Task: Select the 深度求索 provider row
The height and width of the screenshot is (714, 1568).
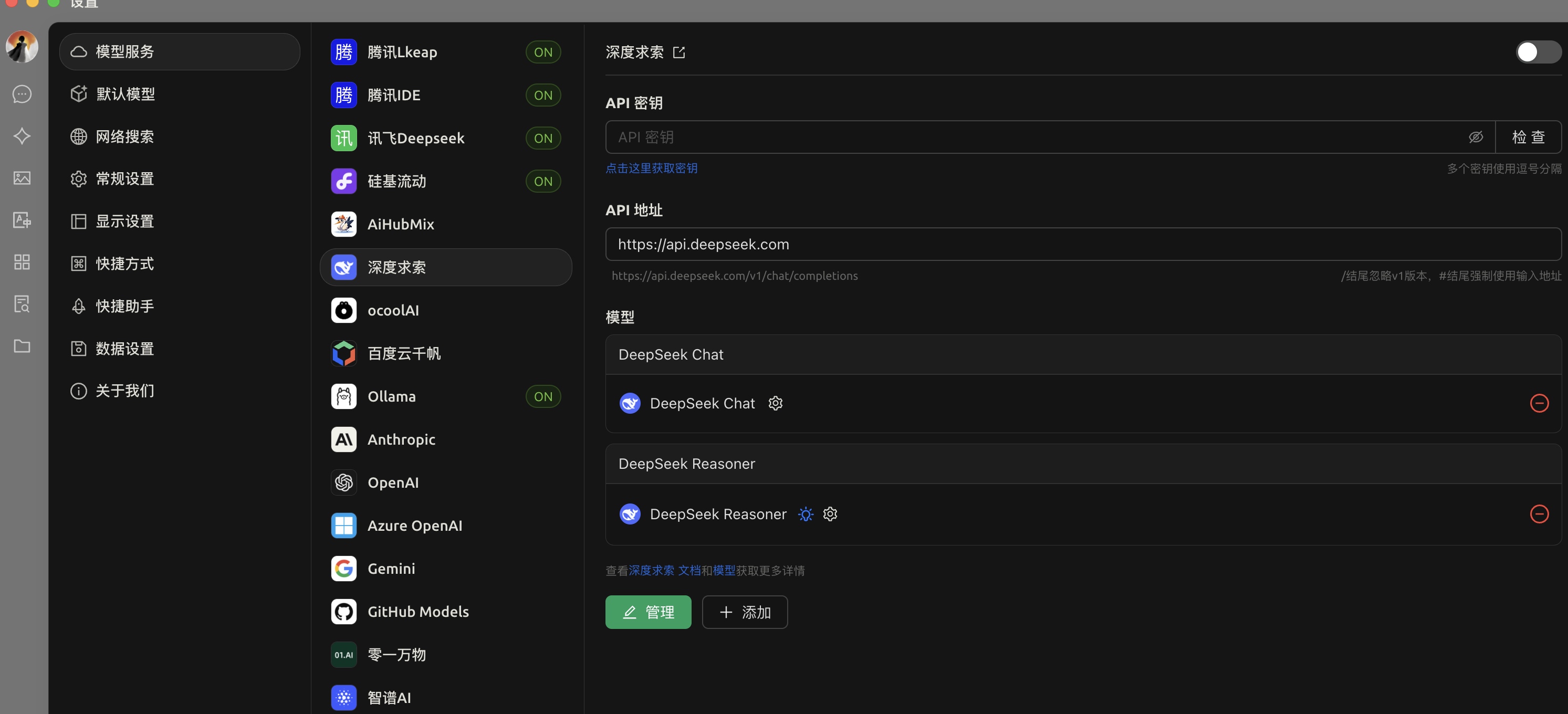Action: (x=446, y=267)
